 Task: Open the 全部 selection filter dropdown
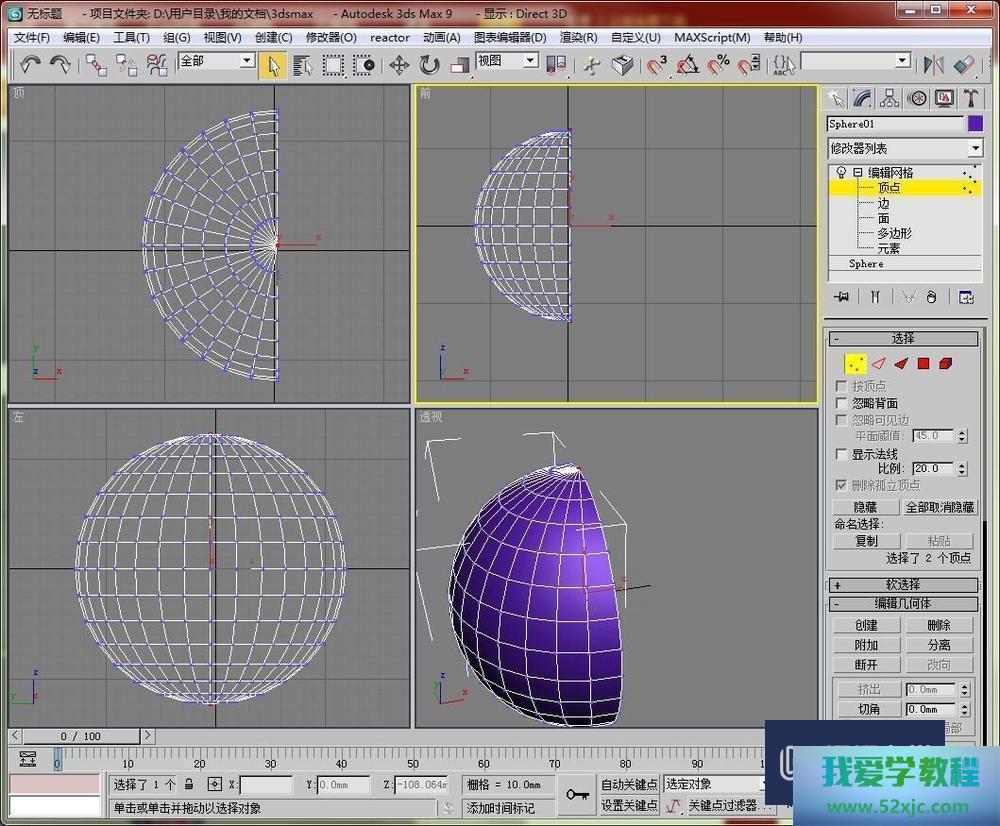coord(246,61)
